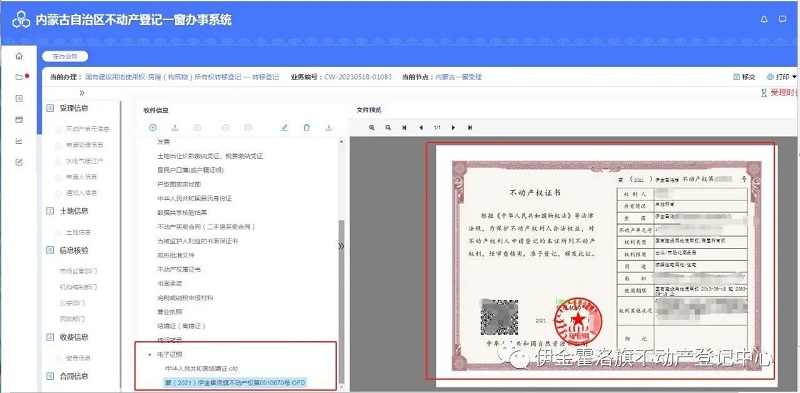Screen dimensions: 800x393
Task: Select 中华人民共和国居民身份证 entry
Action: pyautogui.click(x=194, y=198)
